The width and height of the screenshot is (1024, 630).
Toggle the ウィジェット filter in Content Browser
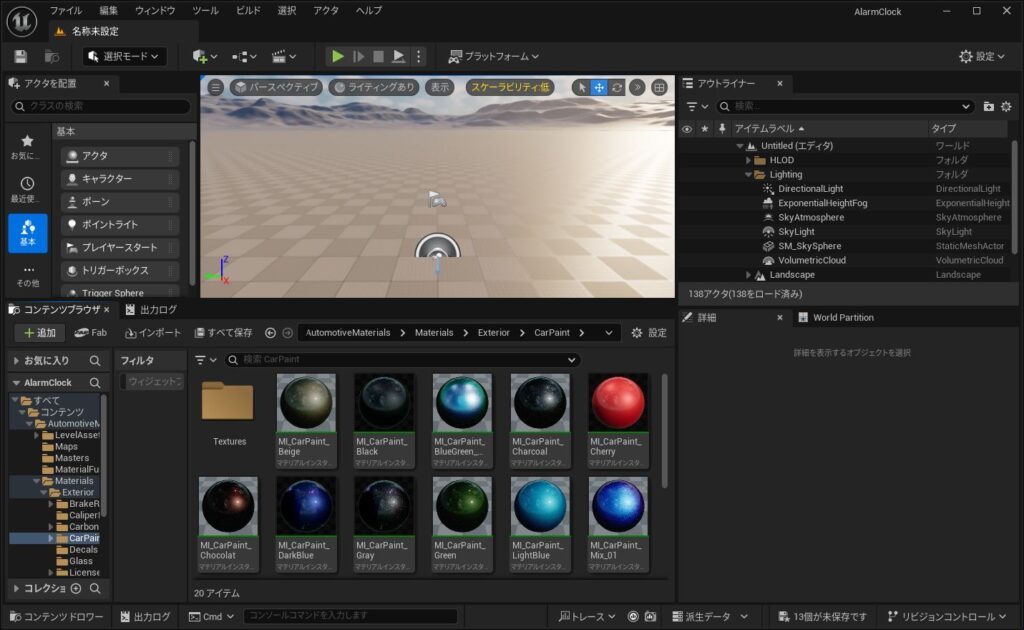[153, 381]
